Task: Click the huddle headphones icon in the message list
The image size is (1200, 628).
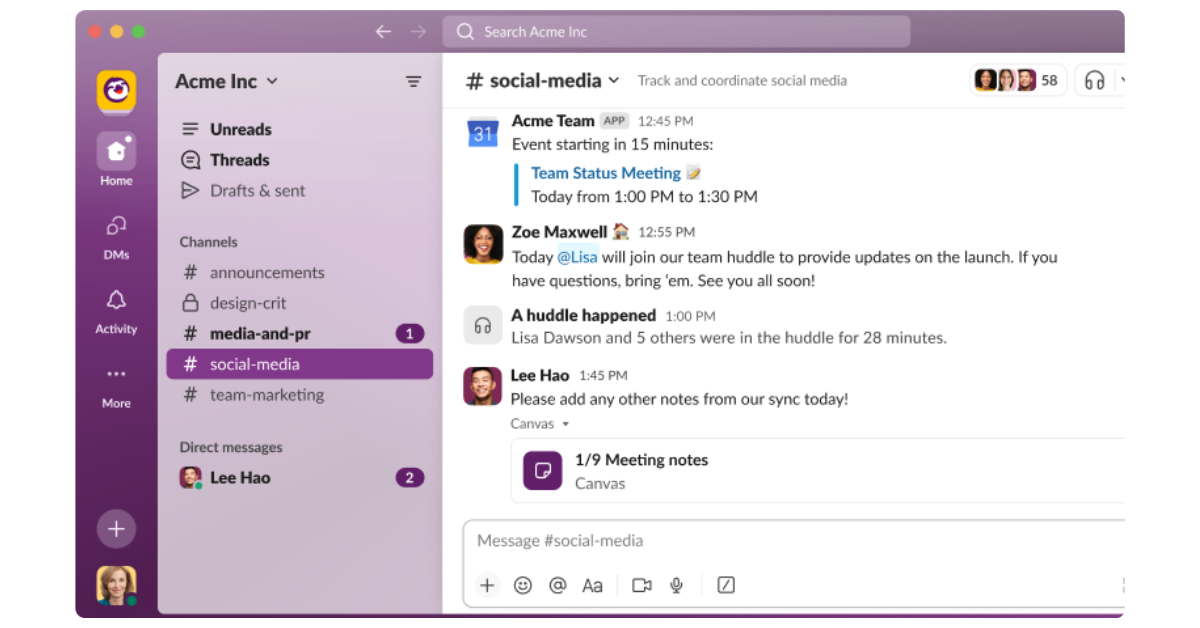Action: (483, 325)
